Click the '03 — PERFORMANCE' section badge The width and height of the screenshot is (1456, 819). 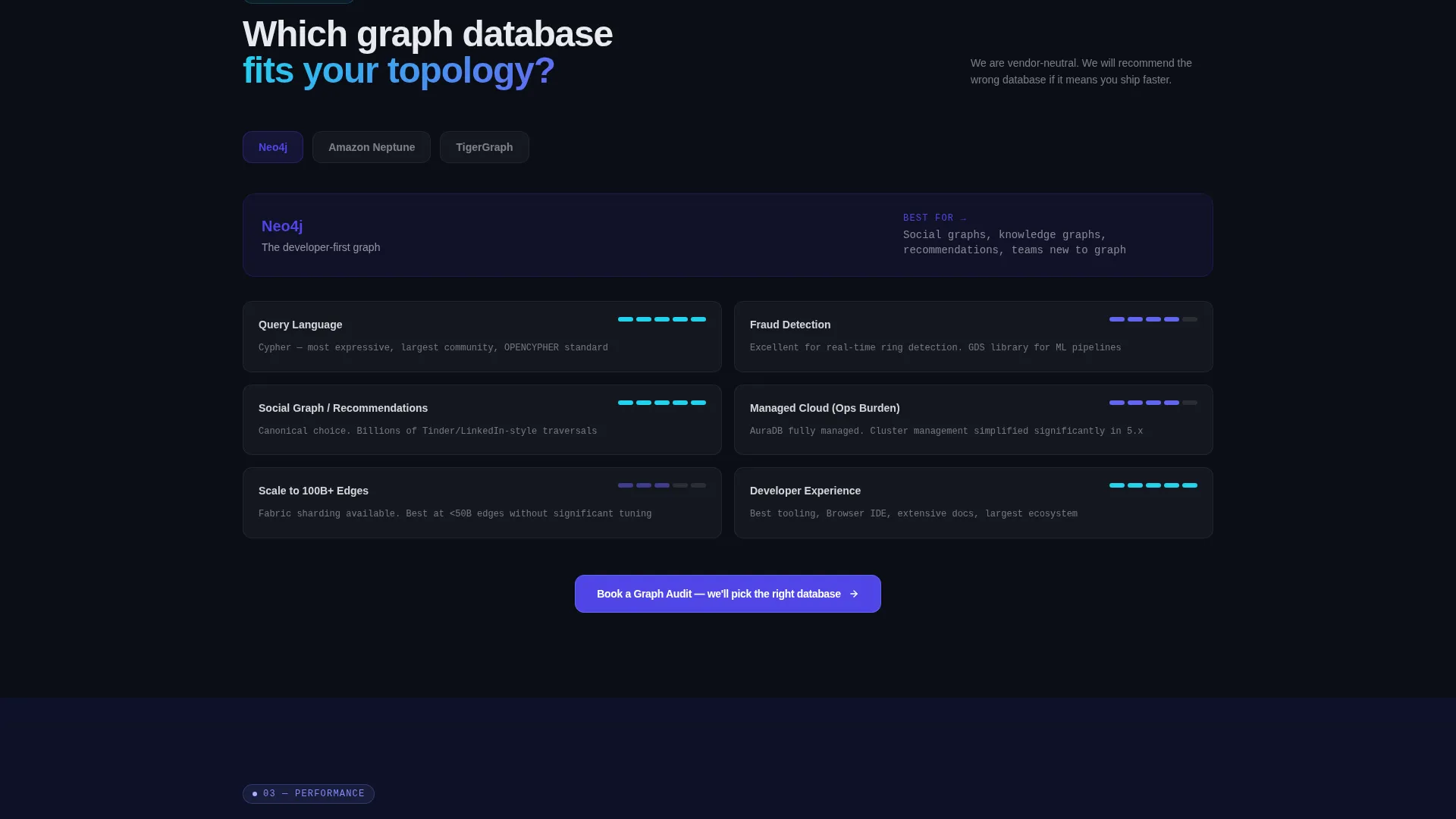tap(309, 794)
